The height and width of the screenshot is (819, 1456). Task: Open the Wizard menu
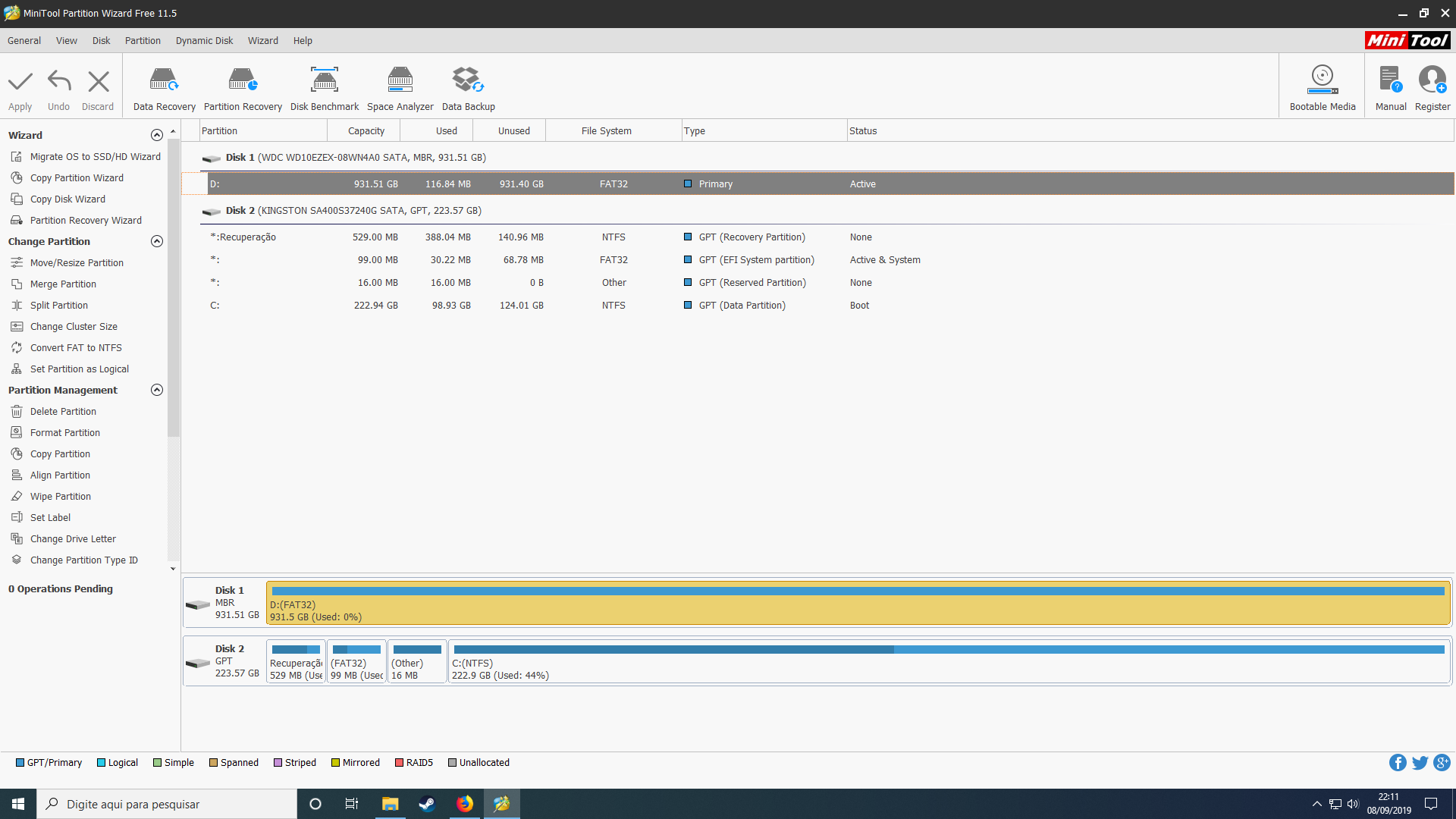pyautogui.click(x=262, y=41)
